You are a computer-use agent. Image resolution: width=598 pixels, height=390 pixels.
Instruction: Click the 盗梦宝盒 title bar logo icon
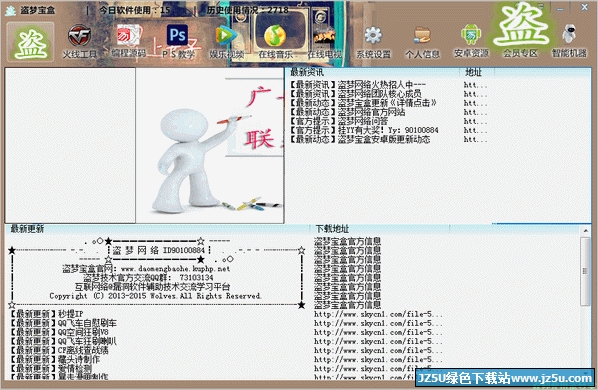click(10, 10)
